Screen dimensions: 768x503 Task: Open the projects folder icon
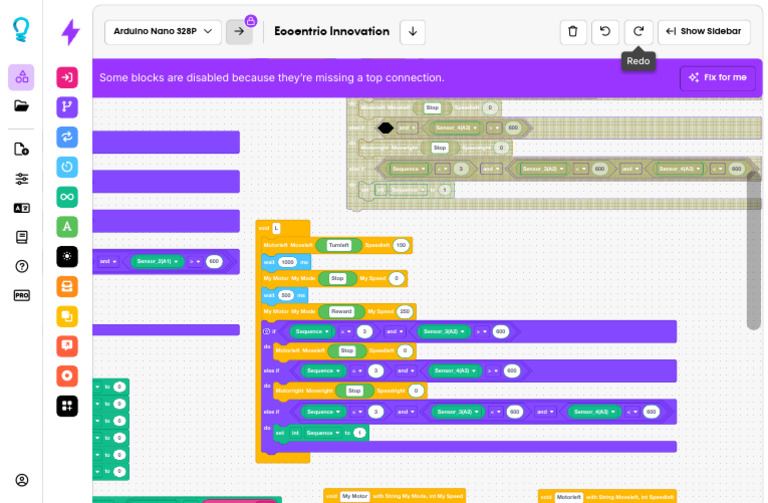point(21,105)
